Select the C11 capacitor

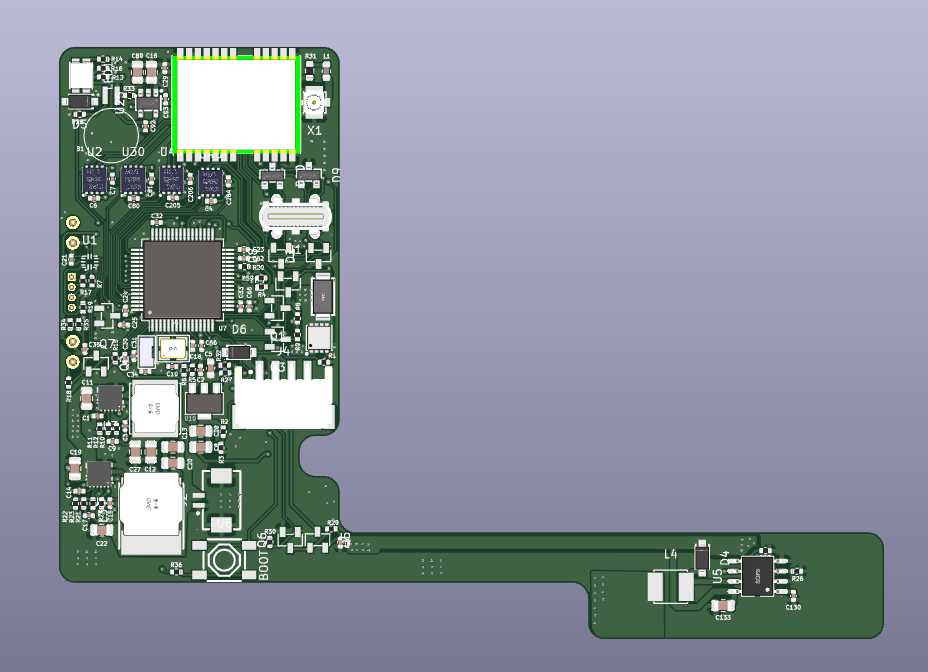pyautogui.click(x=87, y=398)
